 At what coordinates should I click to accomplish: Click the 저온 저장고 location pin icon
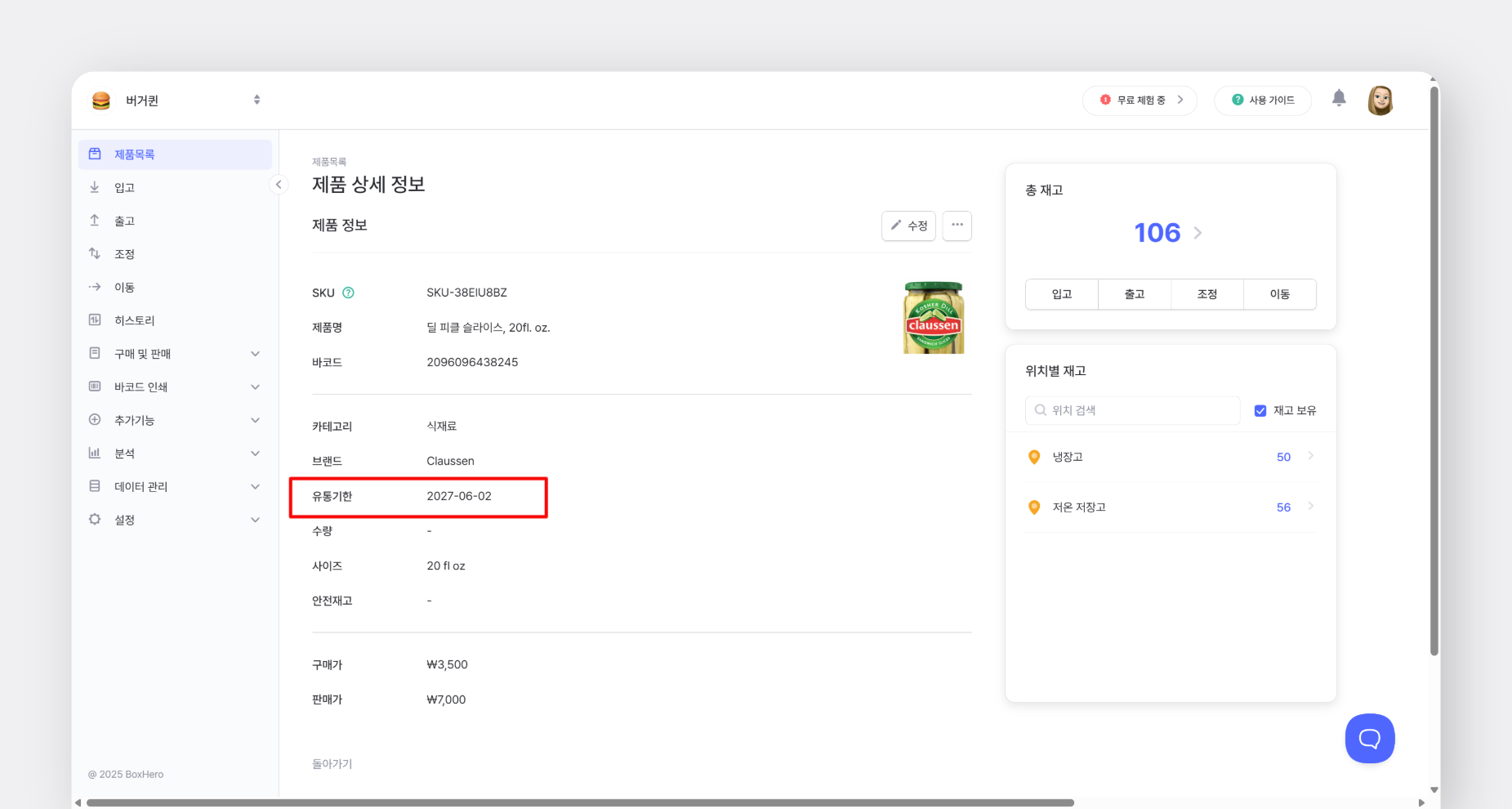coord(1034,507)
